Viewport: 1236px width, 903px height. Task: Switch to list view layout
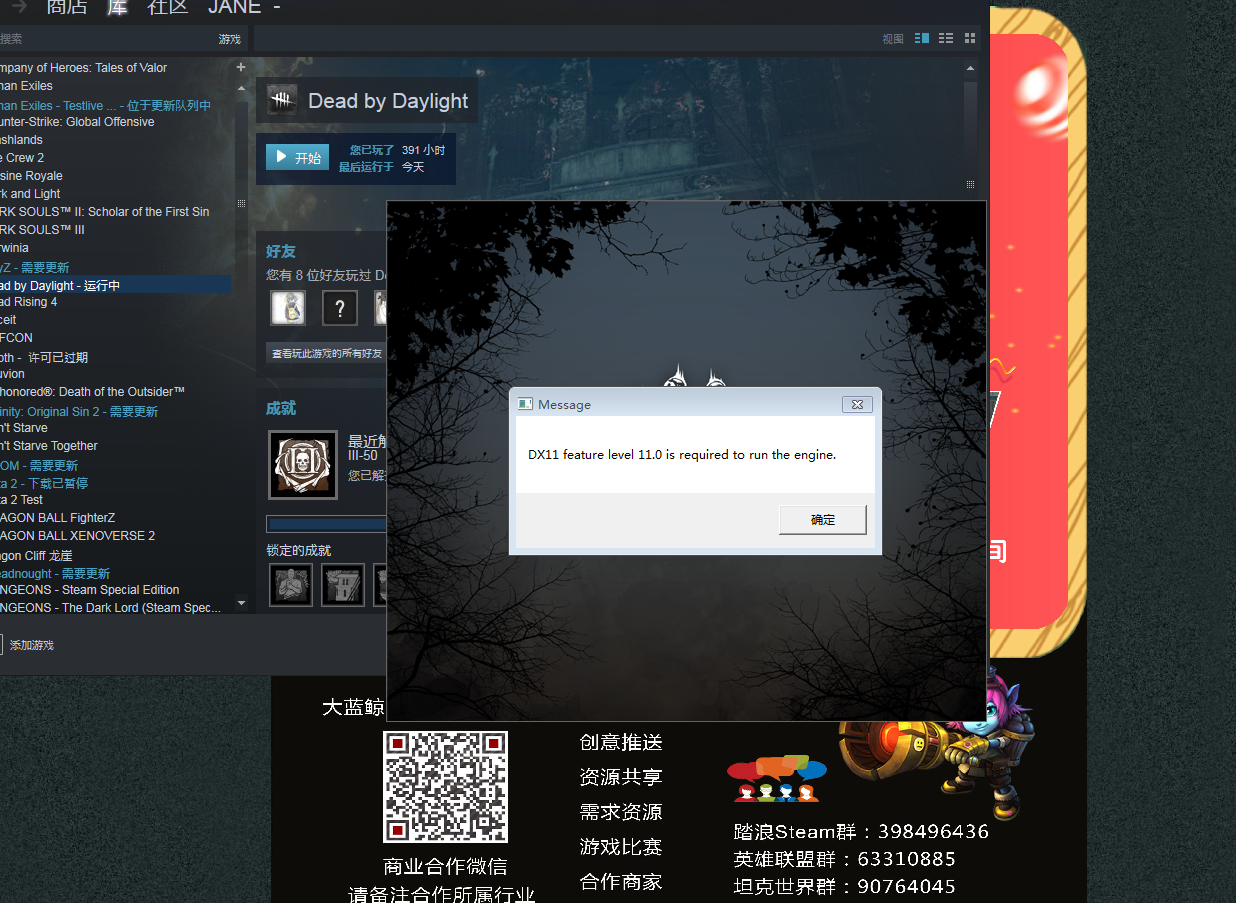(946, 38)
